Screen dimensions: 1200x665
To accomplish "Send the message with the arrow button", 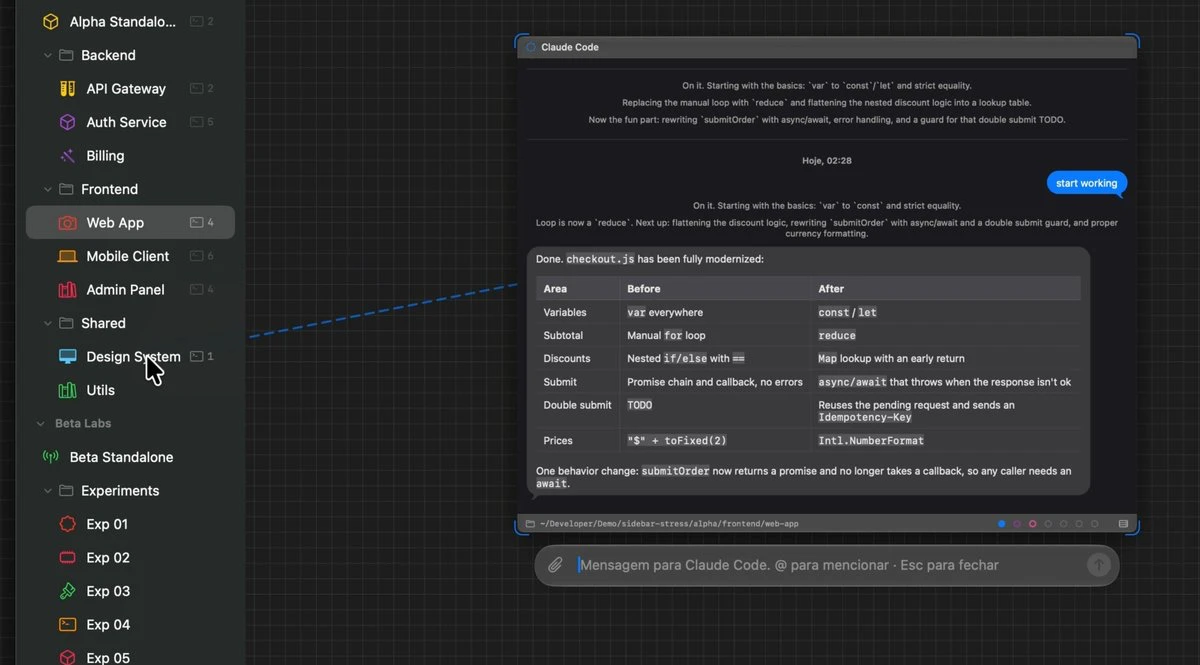I will pyautogui.click(x=1098, y=565).
